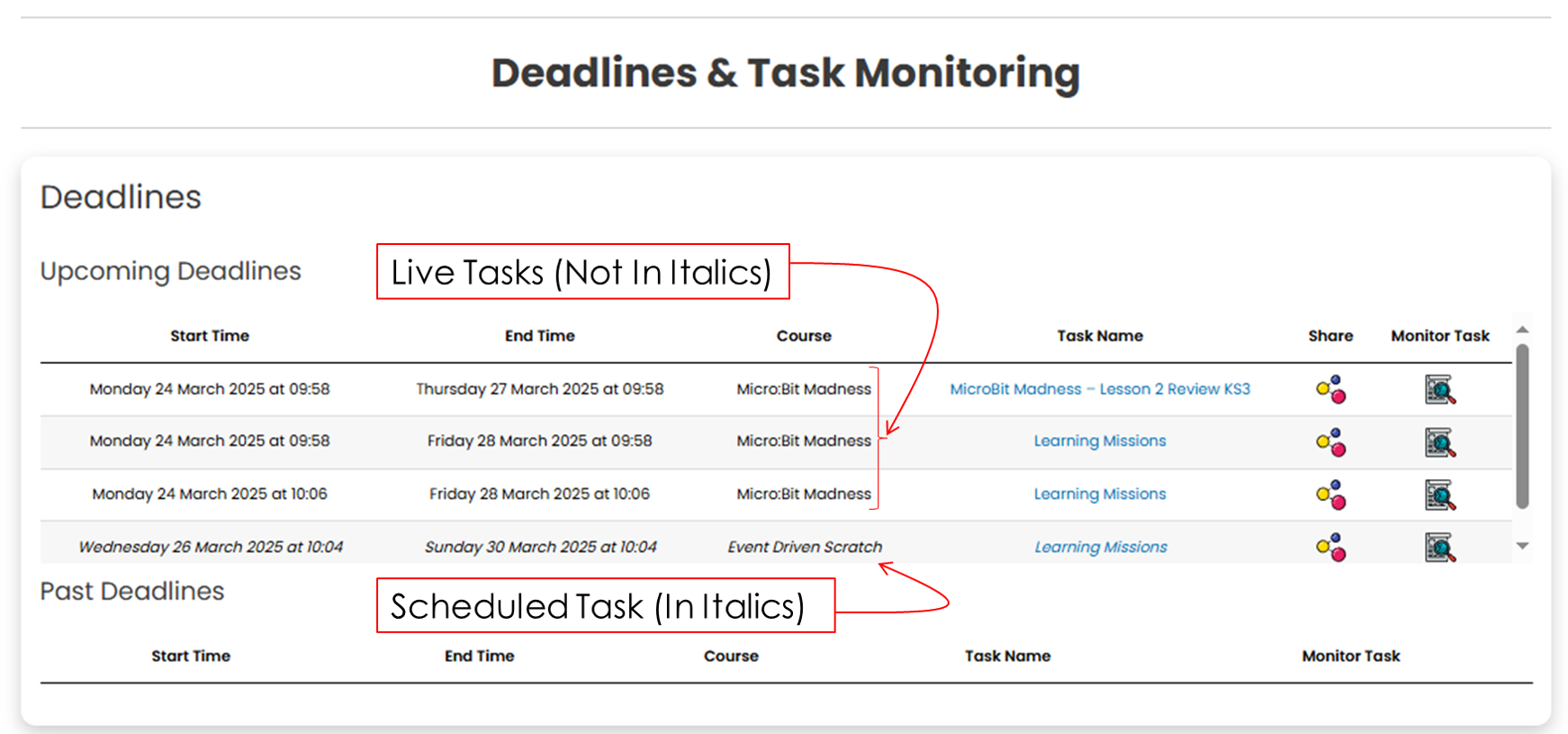Screen dimensions: 1568x734
Task: Click the Monitor Task header in Upcoming Deadlines
Action: (1440, 336)
